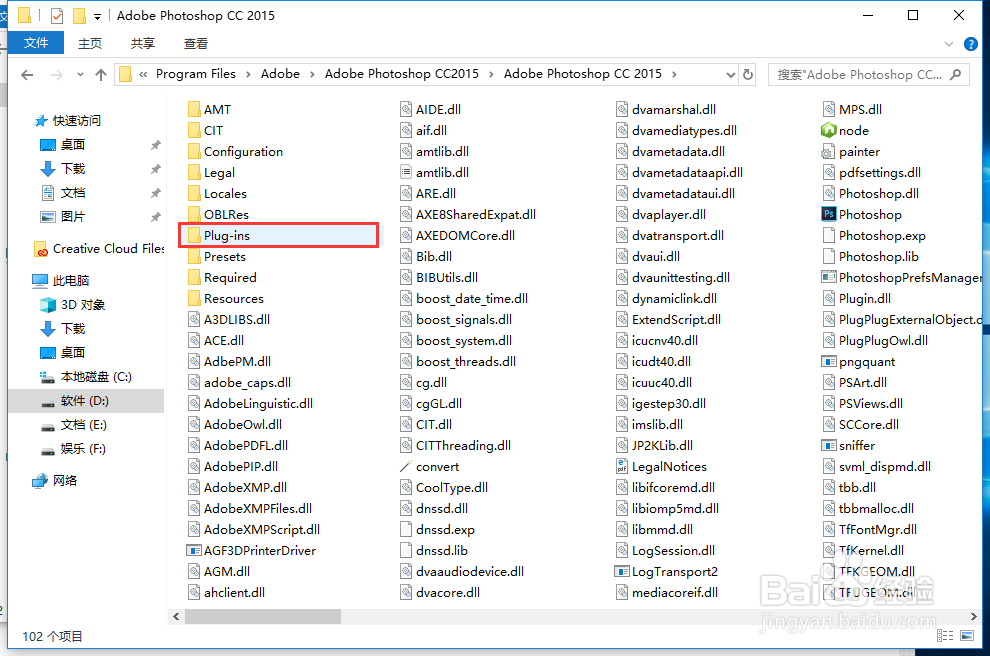Viewport: 990px width, 656px height.
Task: Open the Configuration folder
Action: [235, 152]
